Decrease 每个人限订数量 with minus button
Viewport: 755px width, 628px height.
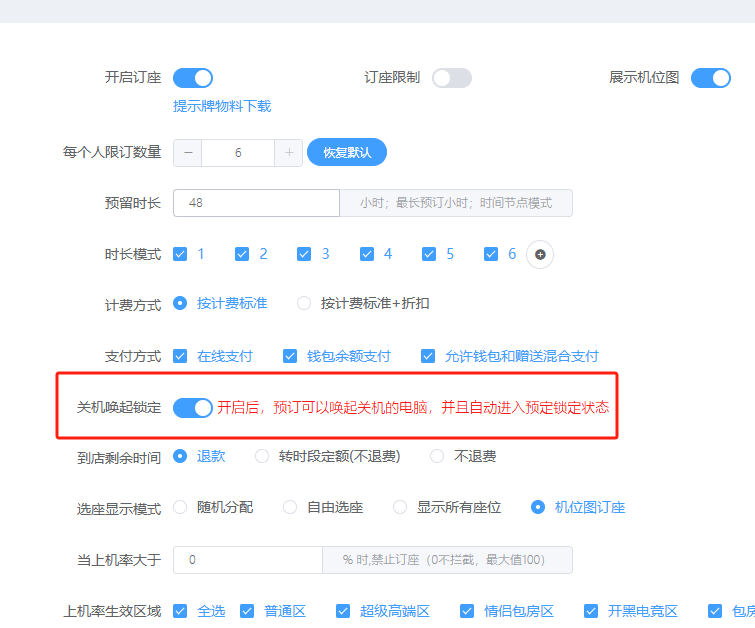tap(188, 153)
